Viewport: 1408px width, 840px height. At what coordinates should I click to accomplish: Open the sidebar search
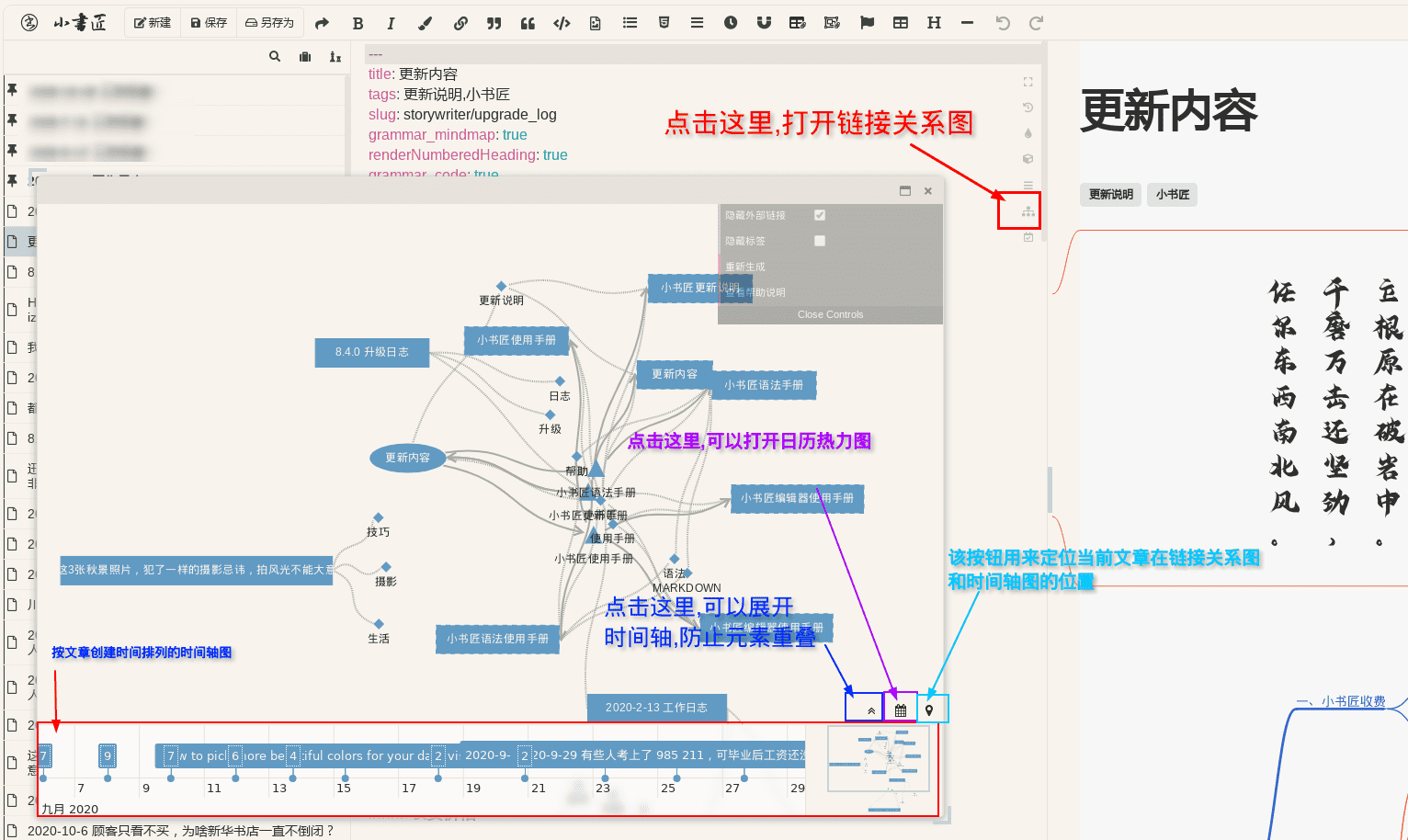275,57
